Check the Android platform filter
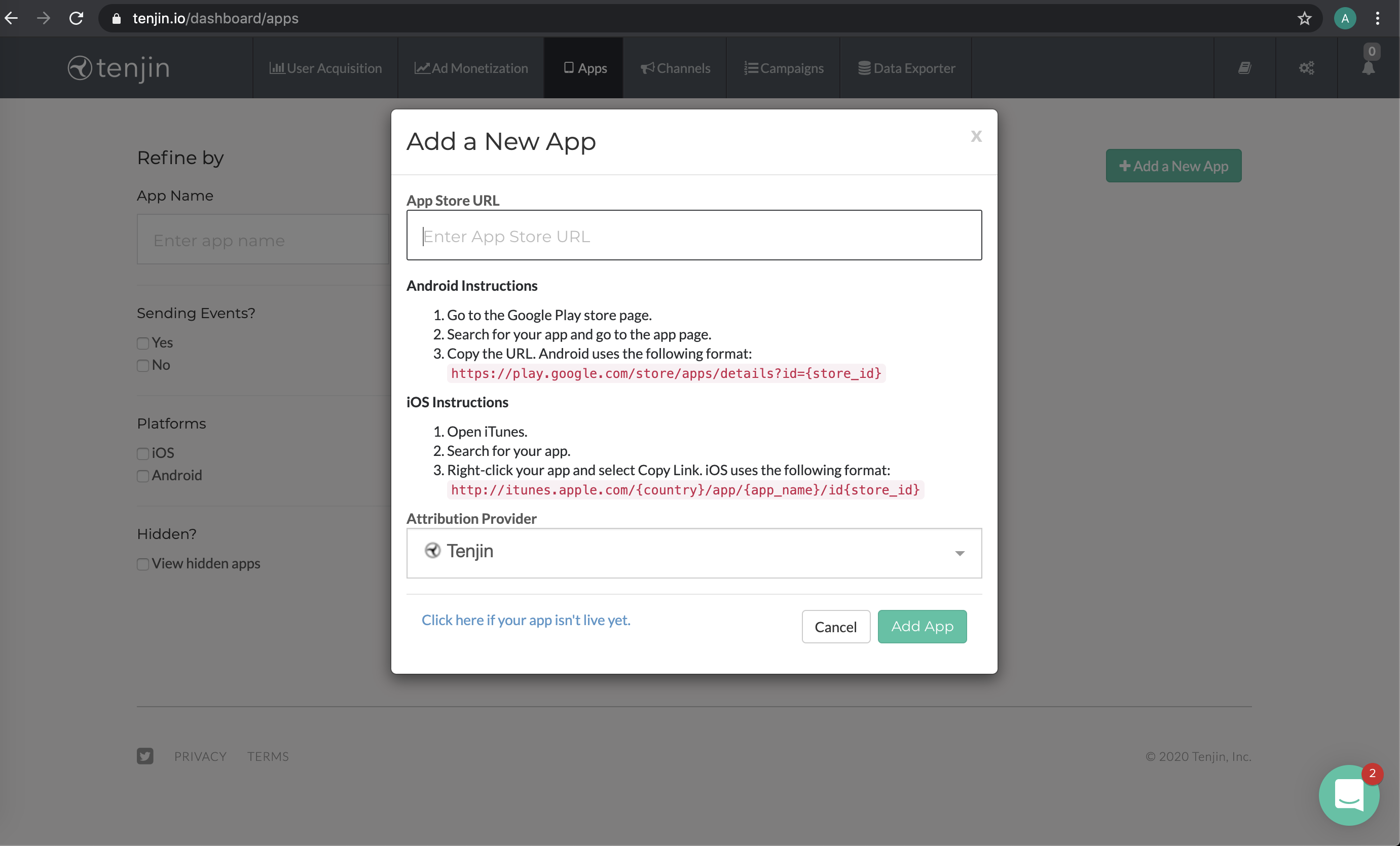 click(142, 476)
